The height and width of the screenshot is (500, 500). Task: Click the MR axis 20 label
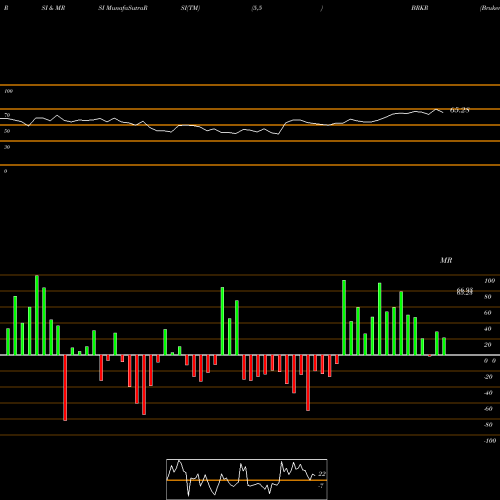[488, 345]
